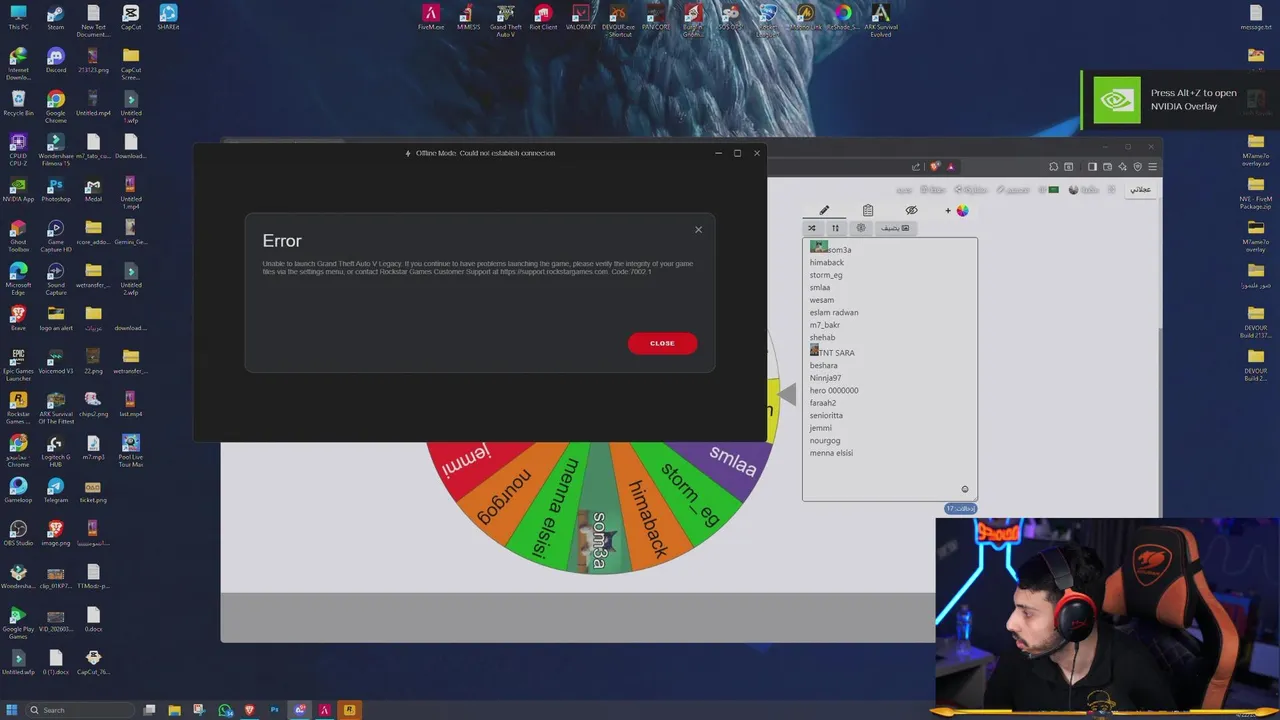Select the entry 'menna elsisi' in the list

(831, 453)
